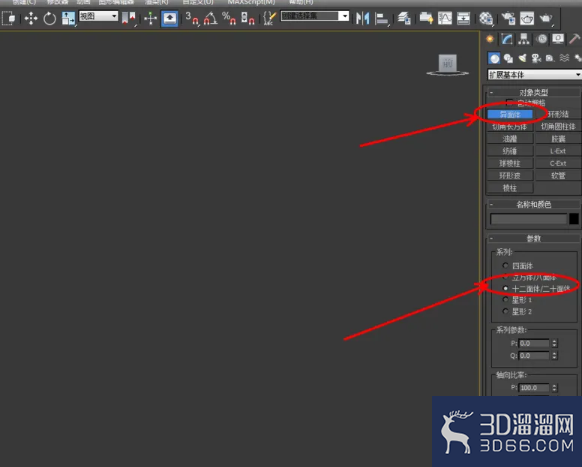This screenshot has height=467, width=582.
Task: Select the Window/Crossing selection toggle icon
Action: [x=9, y=18]
